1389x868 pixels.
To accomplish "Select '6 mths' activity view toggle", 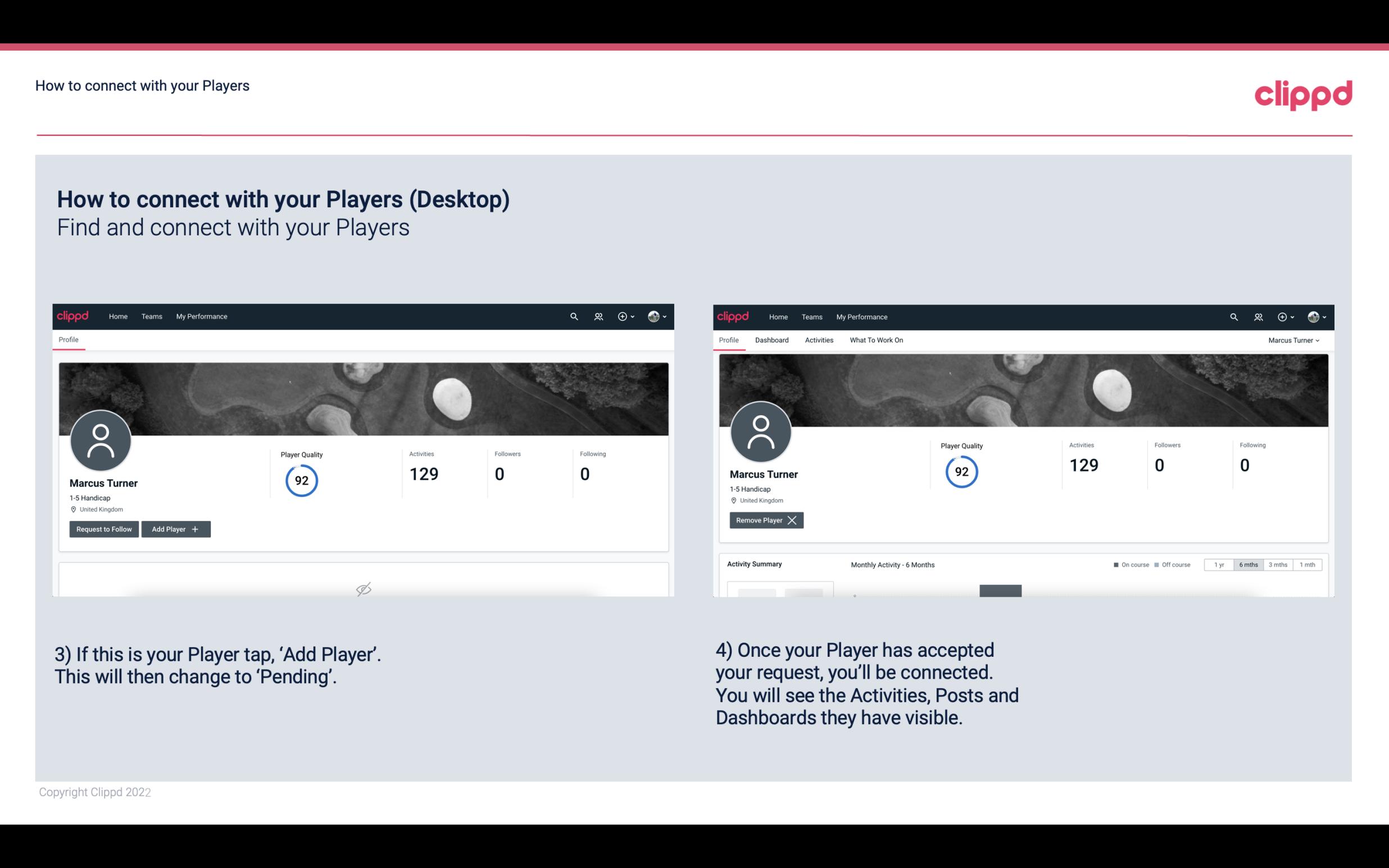I will [x=1248, y=564].
